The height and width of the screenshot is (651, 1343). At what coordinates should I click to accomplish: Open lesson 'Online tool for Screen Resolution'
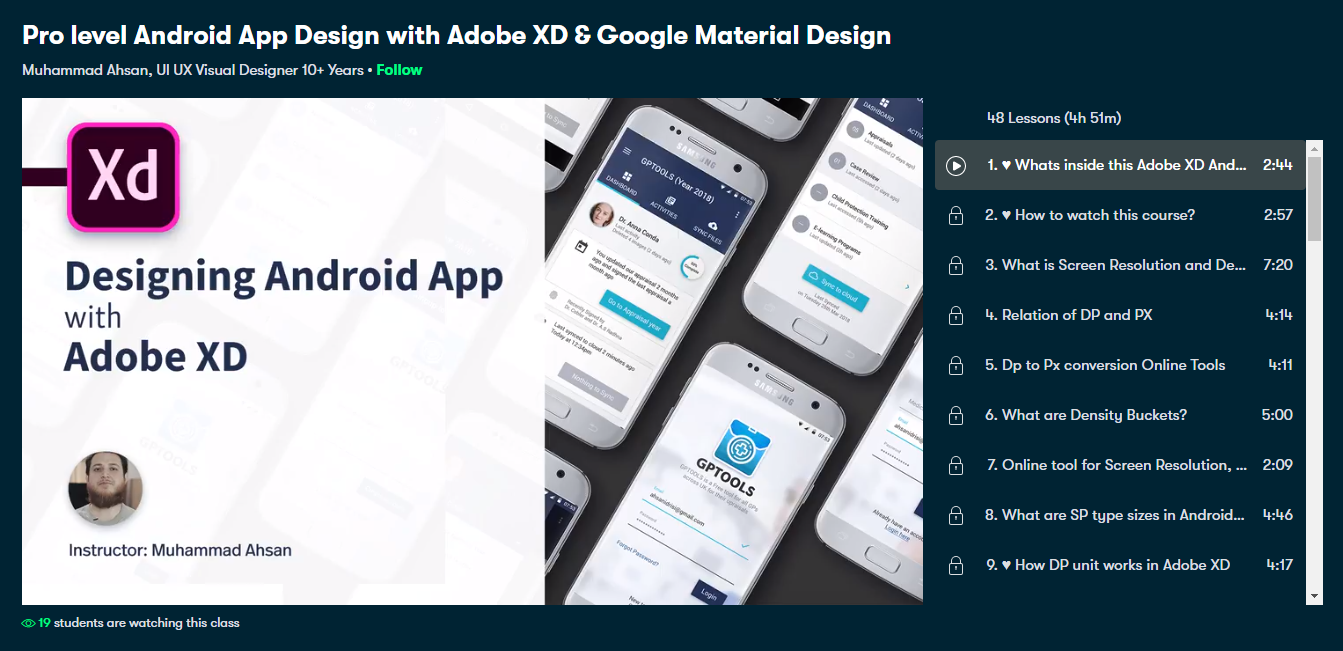pyautogui.click(x=1100, y=465)
